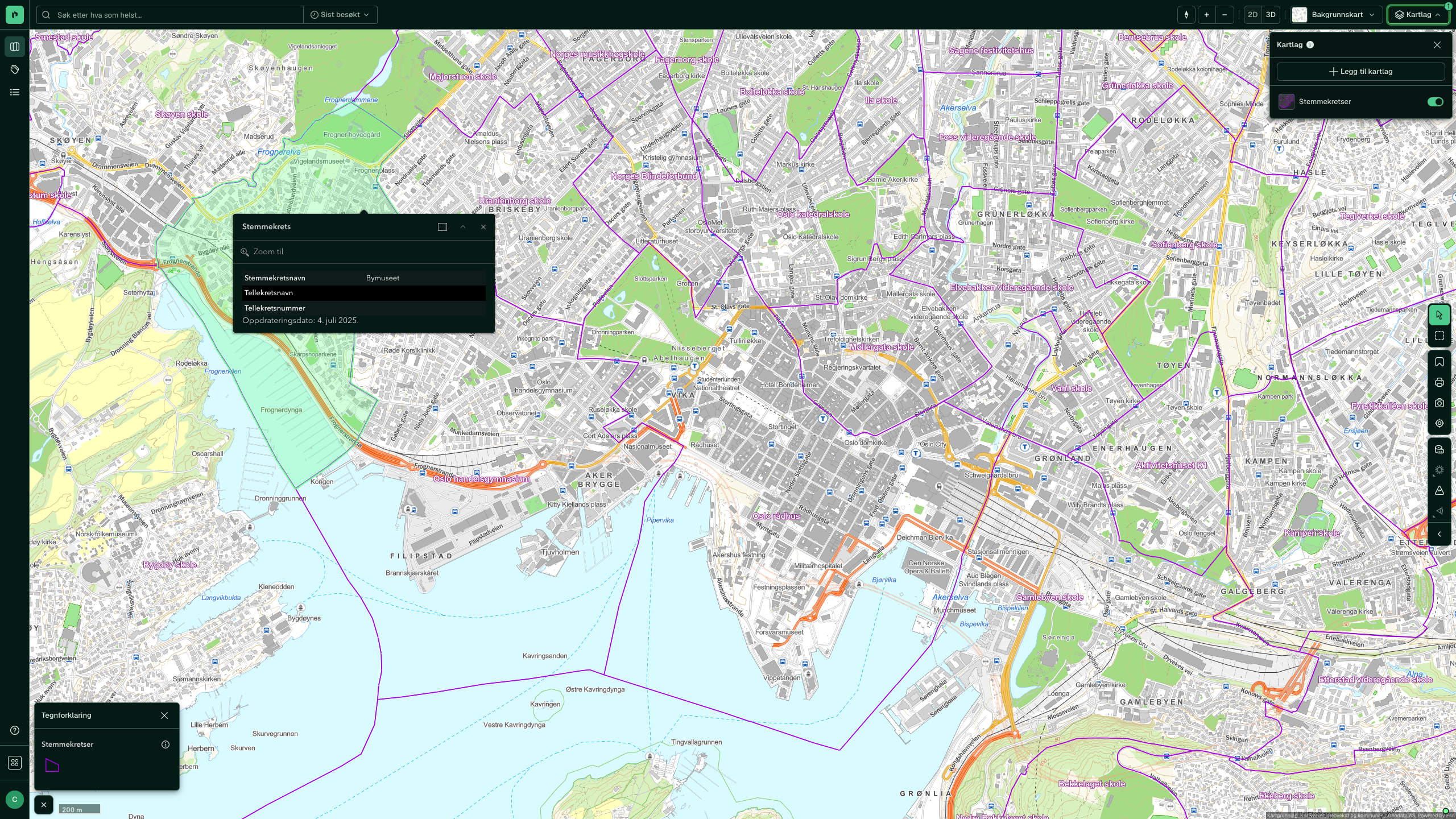
Task: Open the print map tool
Action: [1439, 382]
